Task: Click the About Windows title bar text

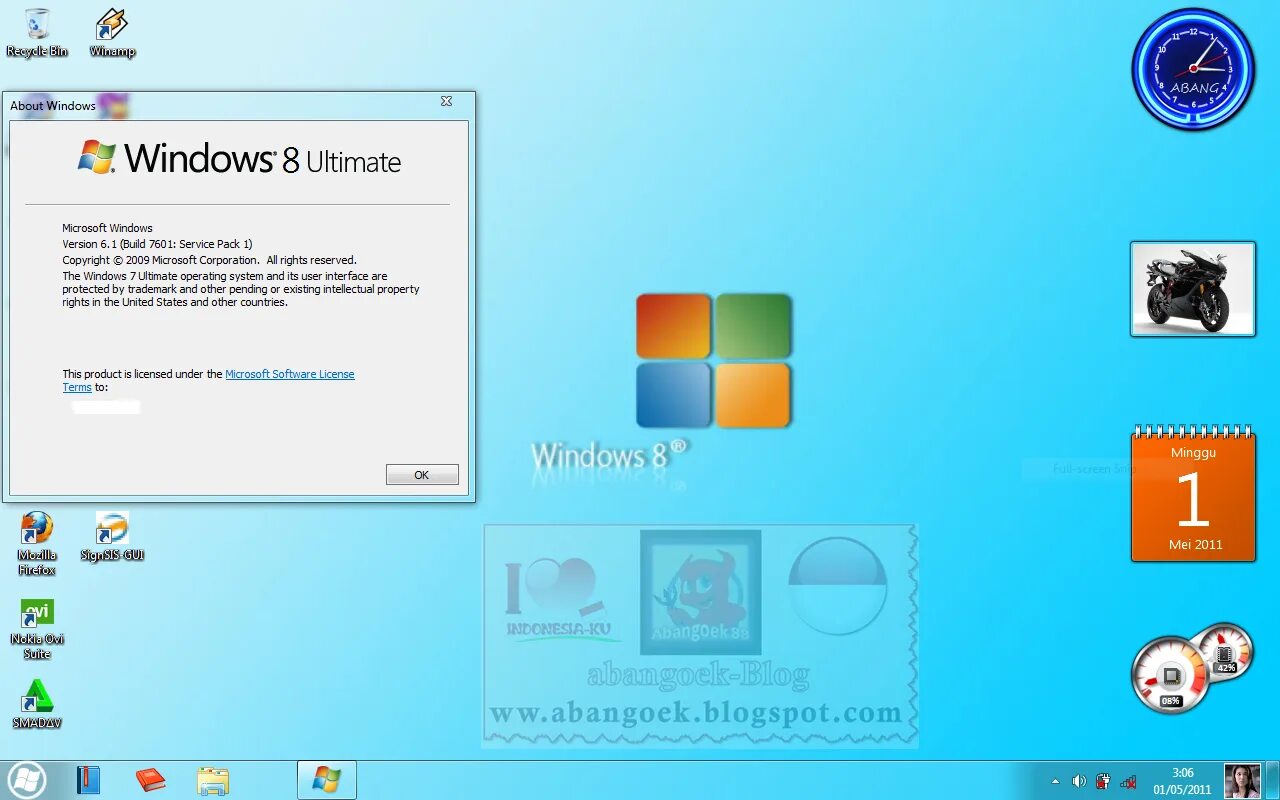Action: pyautogui.click(x=53, y=105)
